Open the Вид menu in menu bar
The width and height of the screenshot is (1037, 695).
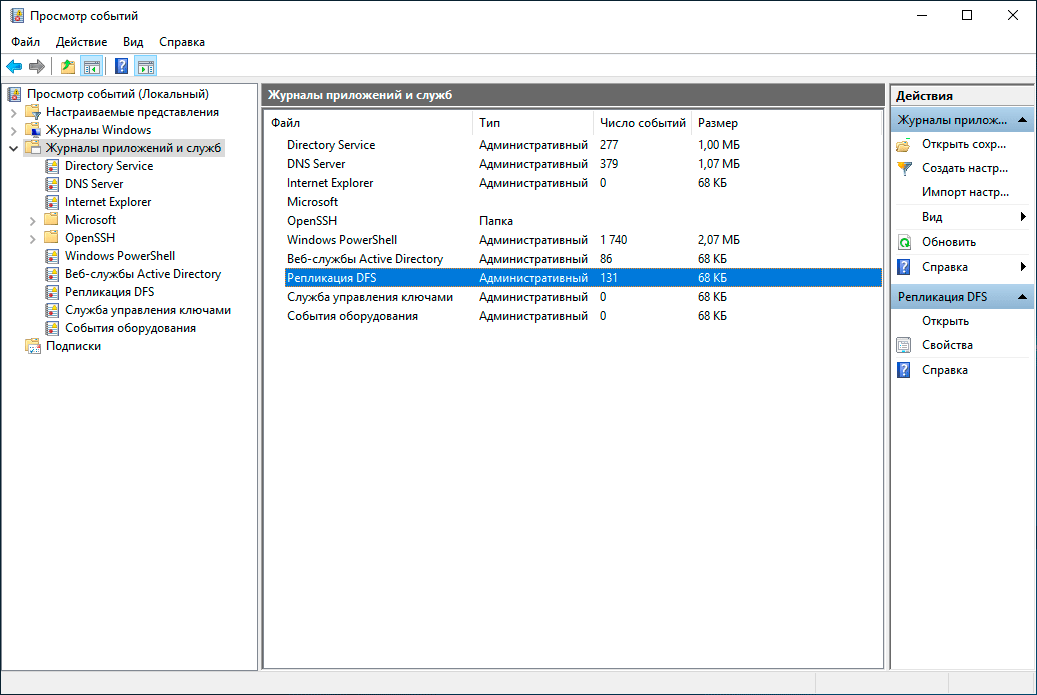coord(133,42)
